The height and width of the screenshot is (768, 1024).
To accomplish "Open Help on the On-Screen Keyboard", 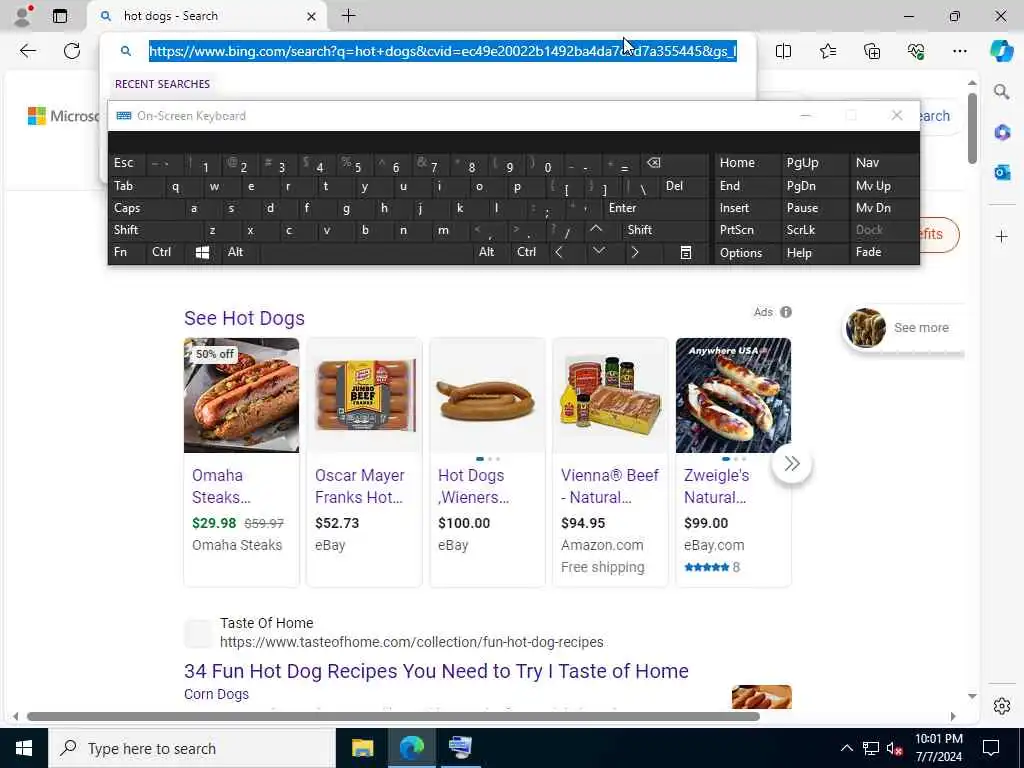I will pyautogui.click(x=814, y=253).
